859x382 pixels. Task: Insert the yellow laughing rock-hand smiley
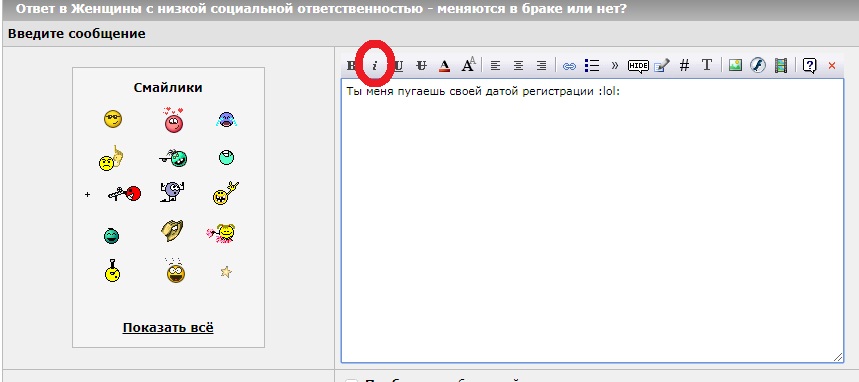[226, 193]
